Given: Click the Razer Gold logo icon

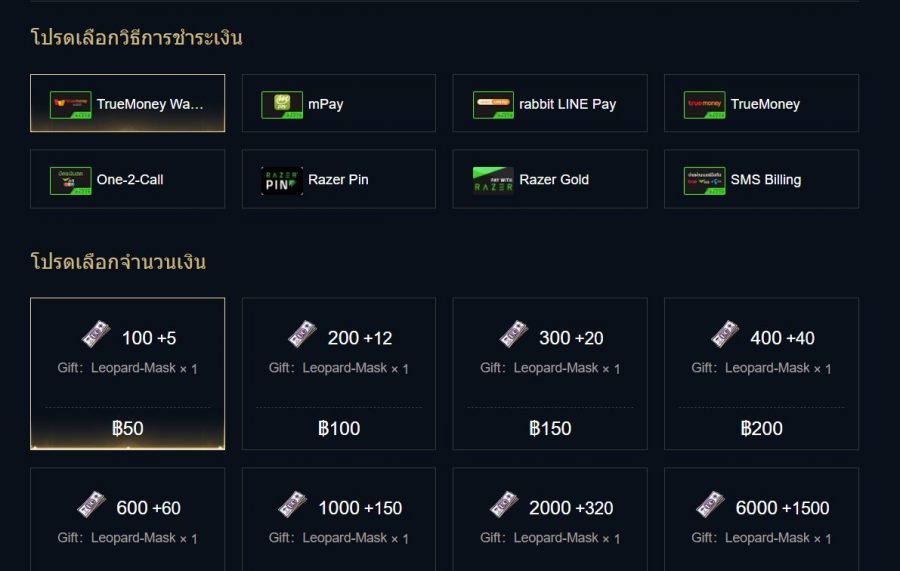Looking at the screenshot, I should tap(493, 180).
